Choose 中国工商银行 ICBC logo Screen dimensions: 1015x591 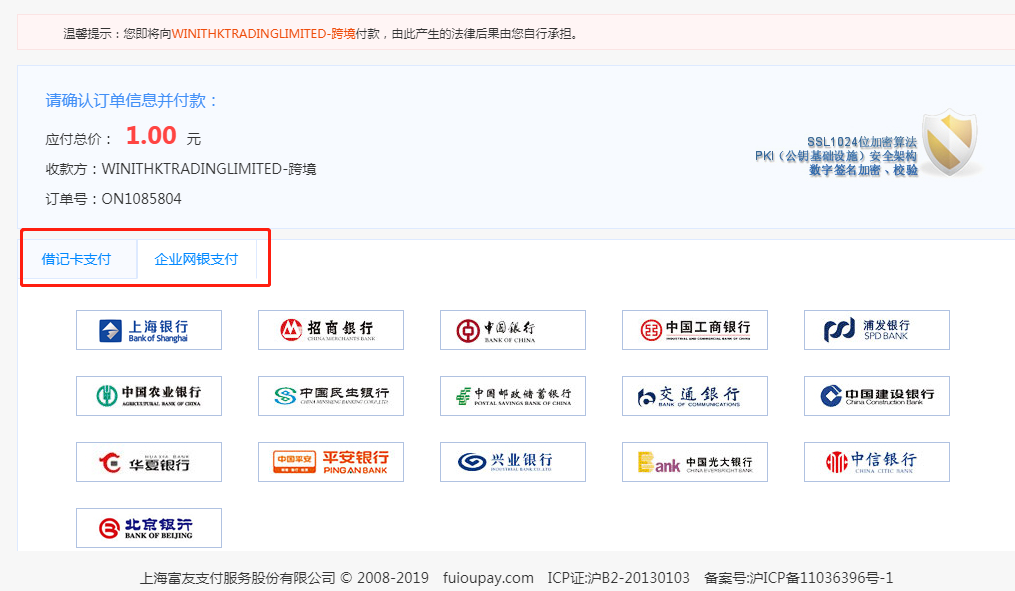tap(695, 330)
